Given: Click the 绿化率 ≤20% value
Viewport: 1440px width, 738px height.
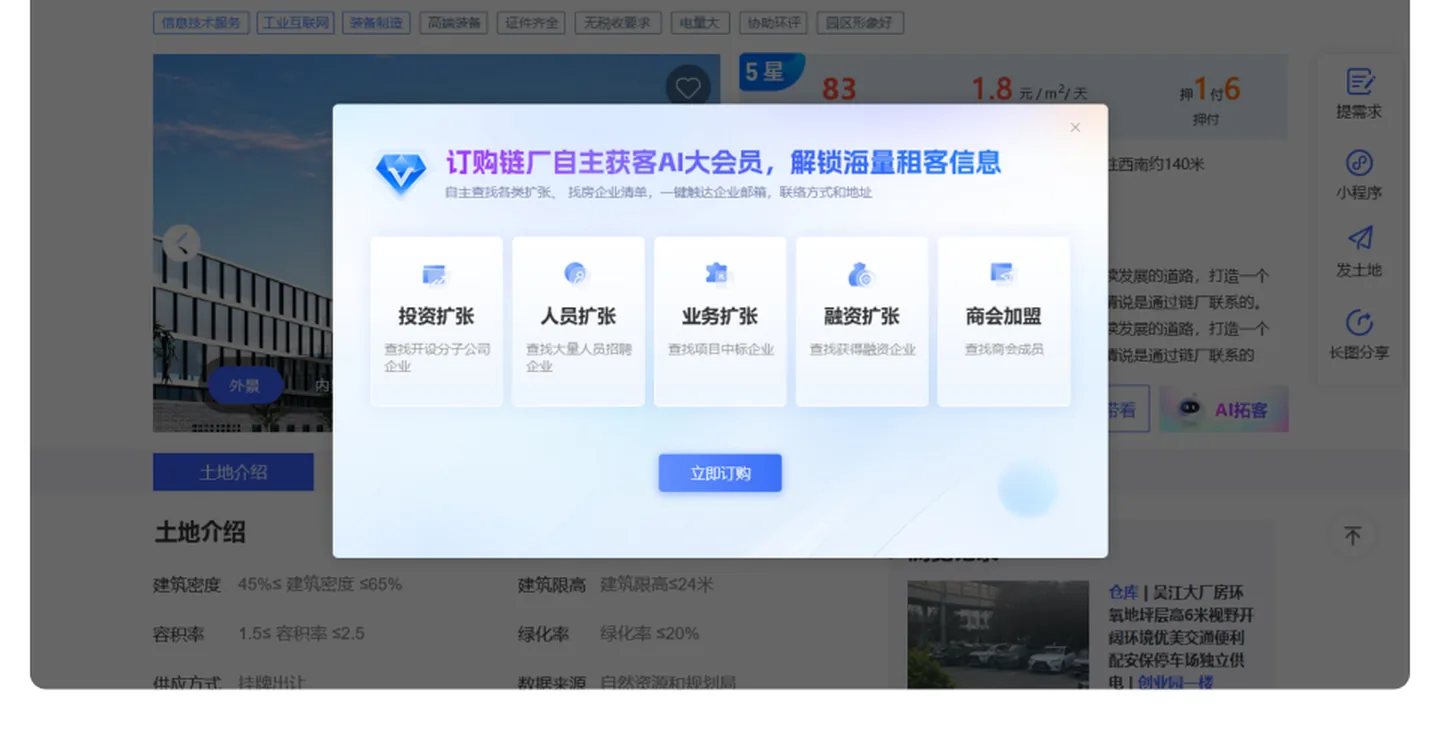Looking at the screenshot, I should pos(649,633).
